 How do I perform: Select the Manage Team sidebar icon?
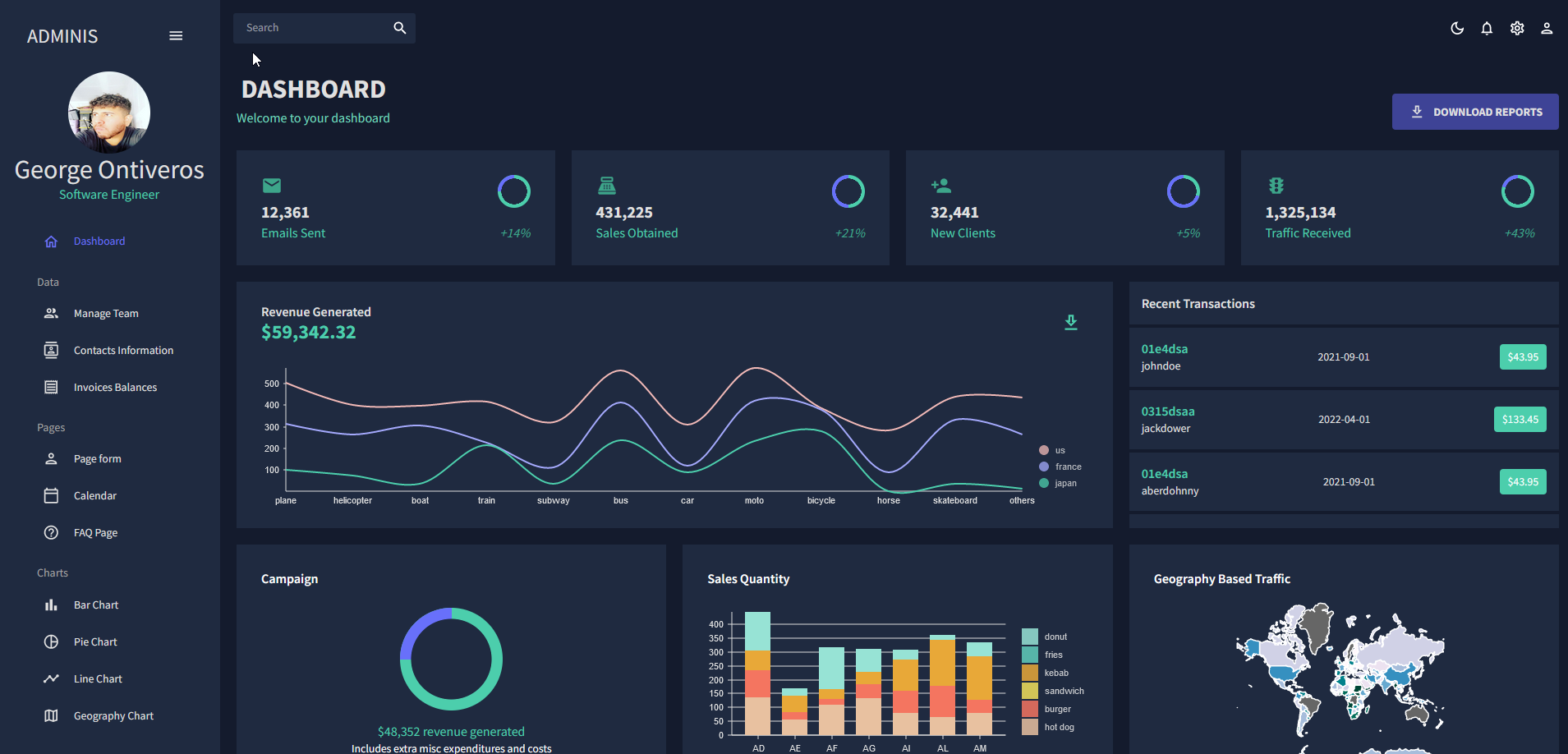coord(51,313)
